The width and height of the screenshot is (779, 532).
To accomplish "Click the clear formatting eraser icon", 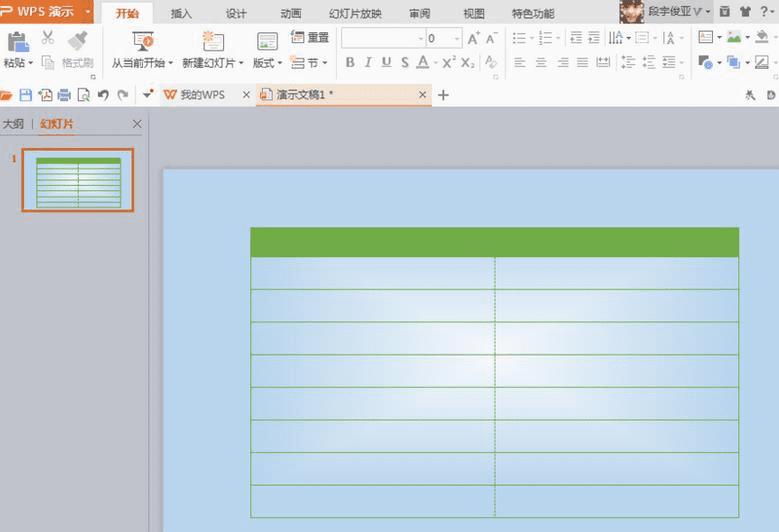I will click(491, 63).
